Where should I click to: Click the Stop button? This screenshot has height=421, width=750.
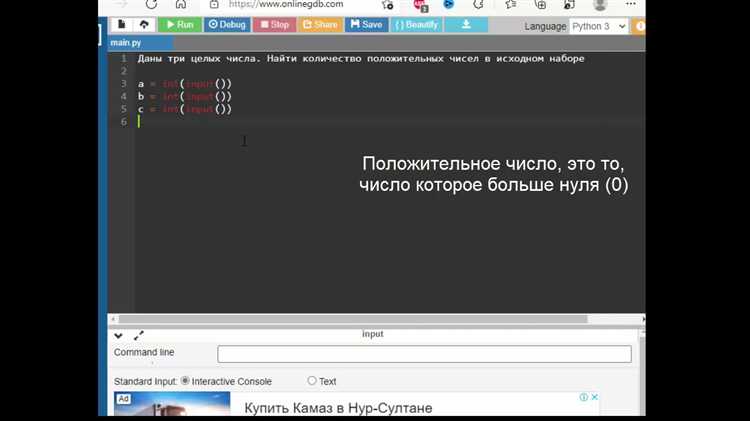[x=275, y=24]
